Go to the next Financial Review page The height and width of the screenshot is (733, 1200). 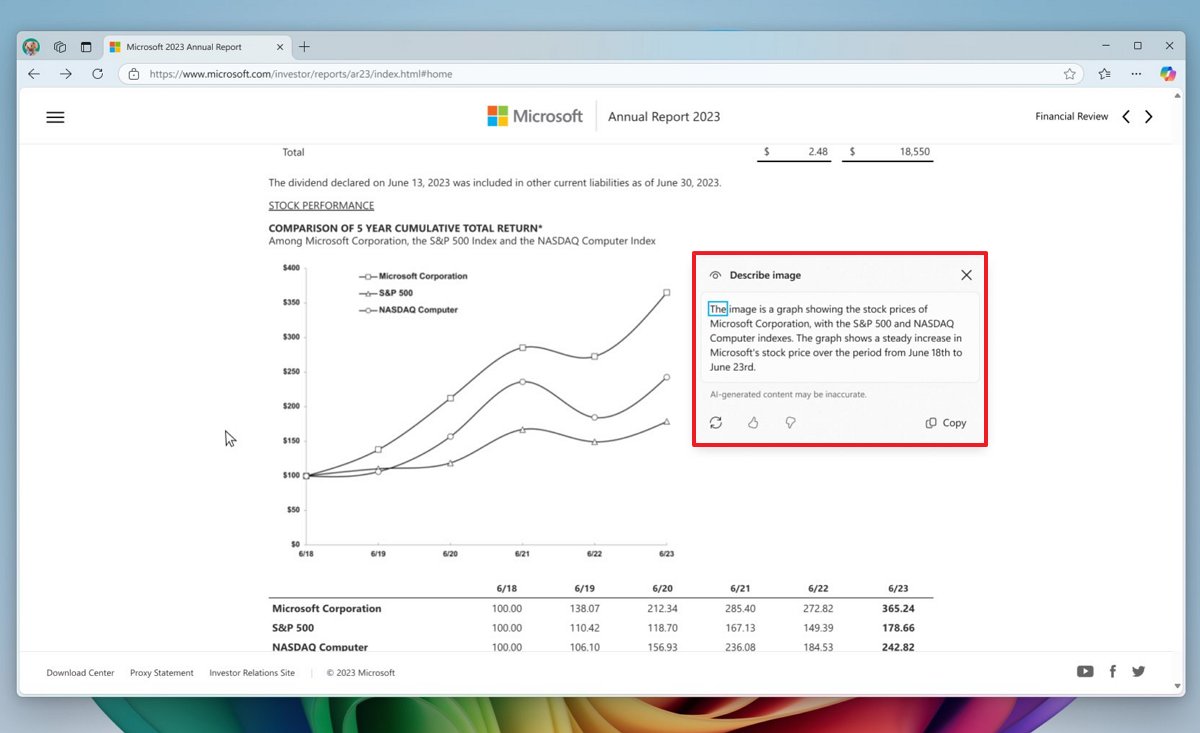[x=1148, y=116]
